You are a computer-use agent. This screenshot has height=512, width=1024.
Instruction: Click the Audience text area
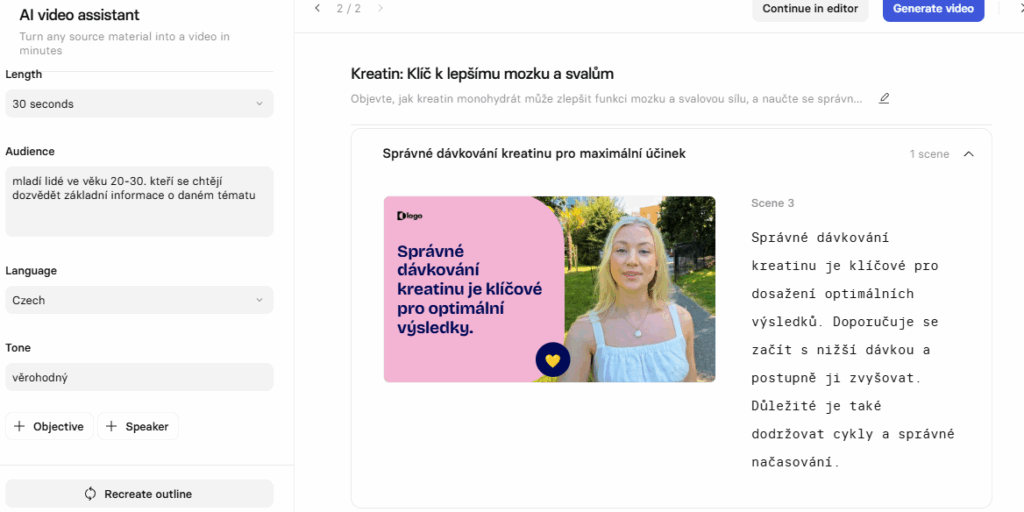(139, 201)
